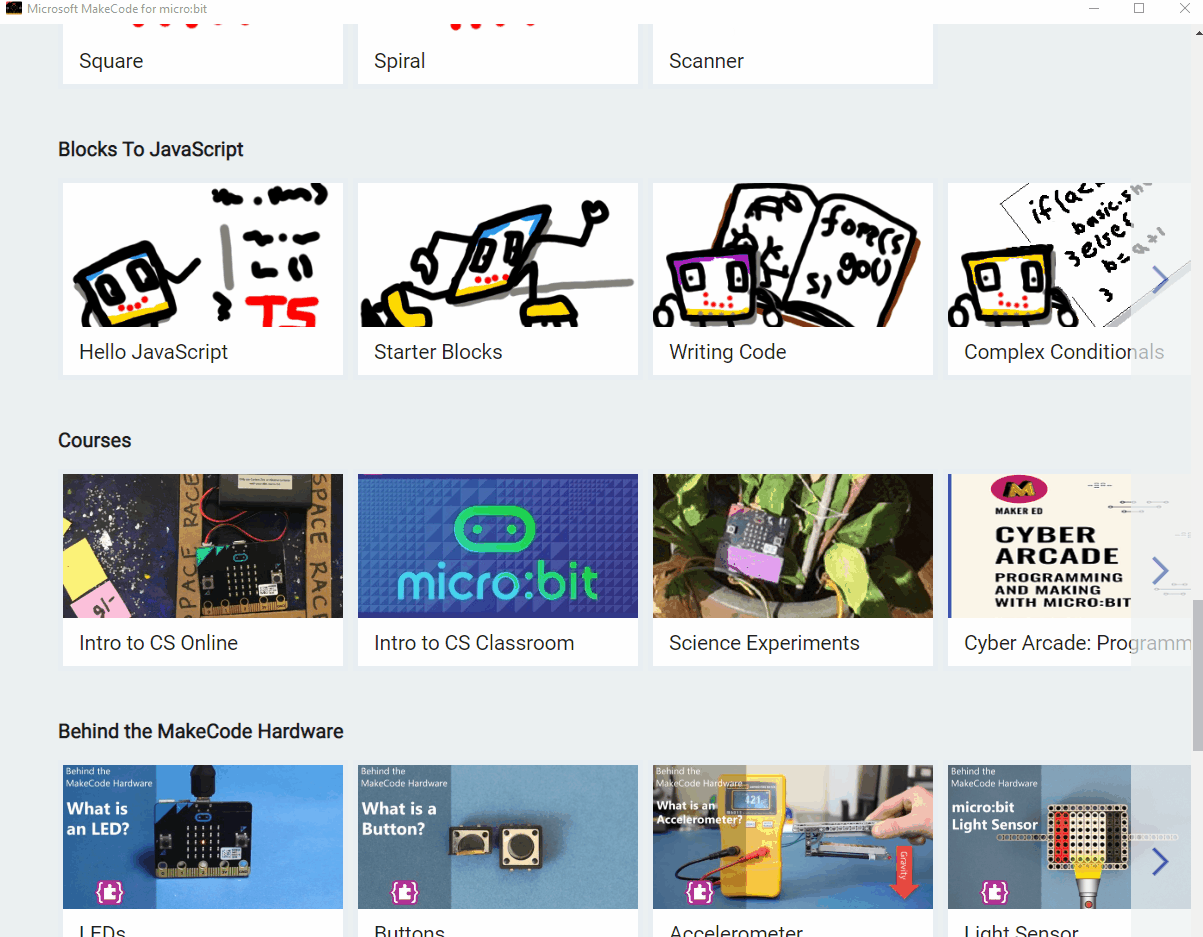Click the Writing Code label

(728, 352)
